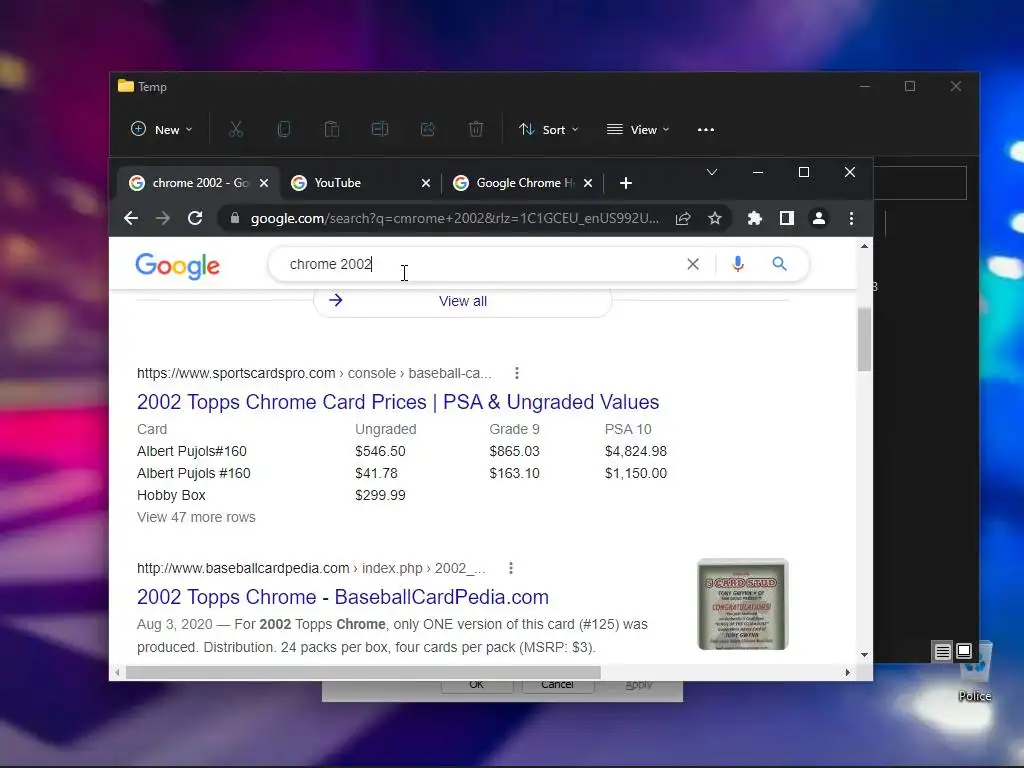Open Chrome's three-dot menu

(851, 218)
